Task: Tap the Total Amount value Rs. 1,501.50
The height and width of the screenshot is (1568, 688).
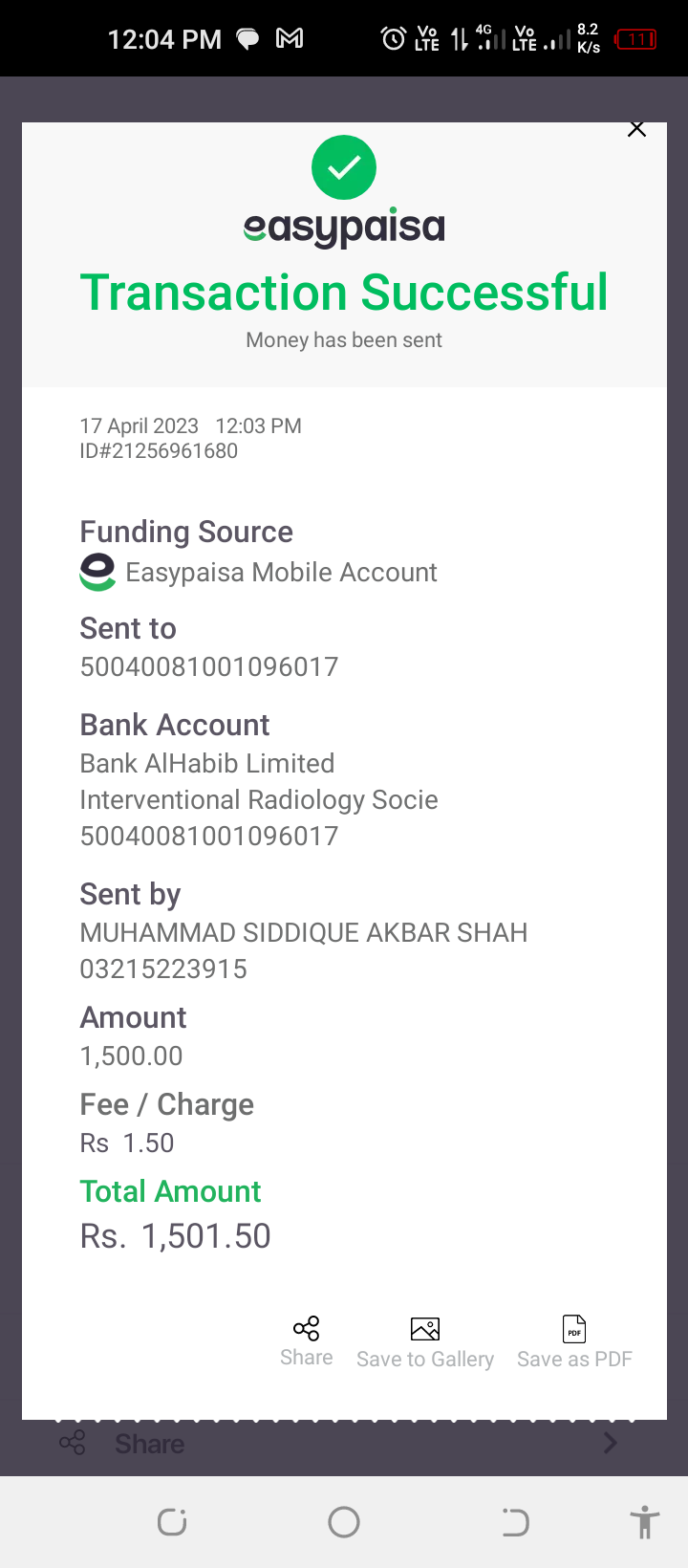Action: pyautogui.click(x=176, y=1236)
